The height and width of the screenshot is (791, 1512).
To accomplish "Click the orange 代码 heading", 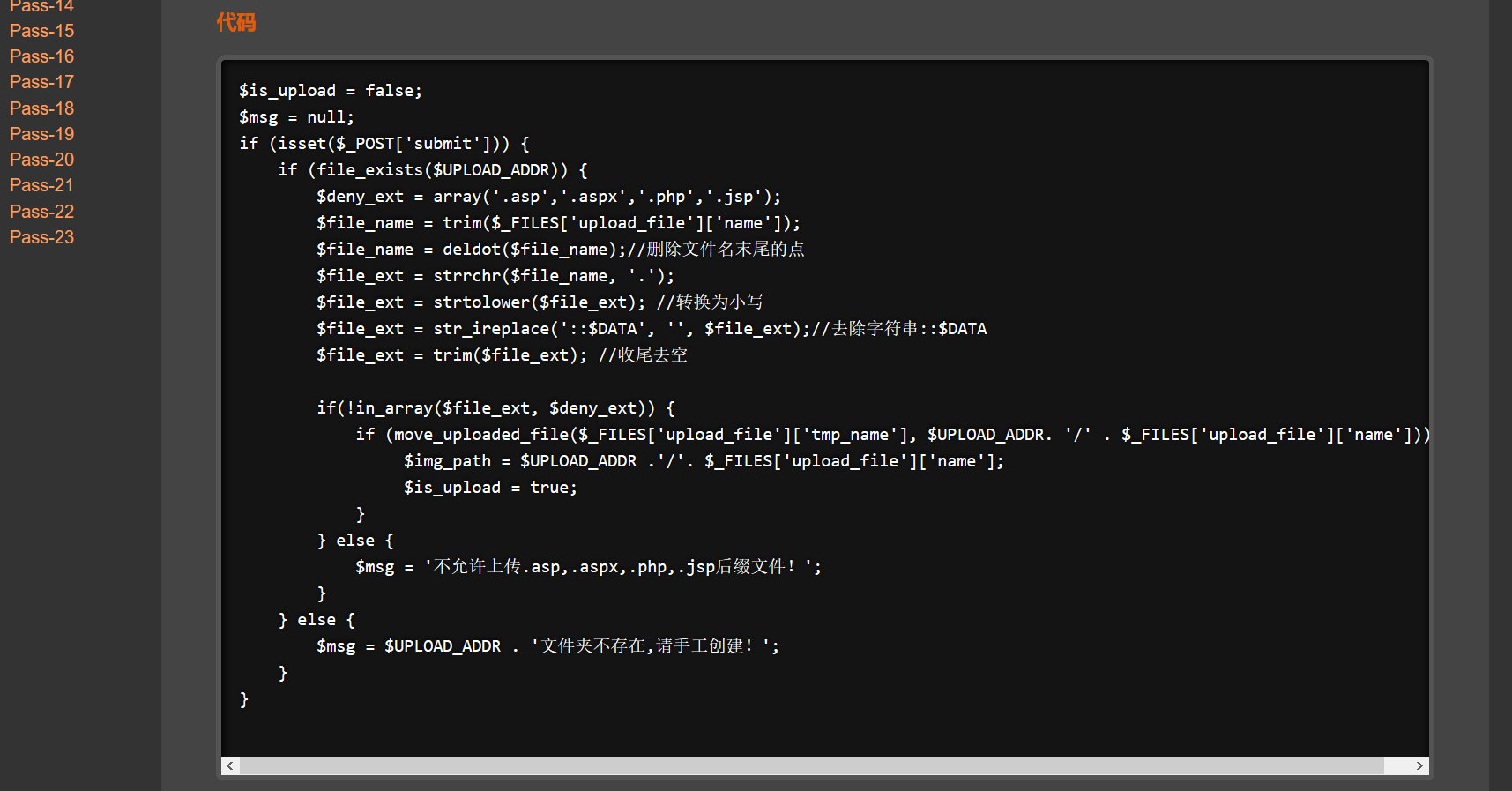I will [x=236, y=22].
